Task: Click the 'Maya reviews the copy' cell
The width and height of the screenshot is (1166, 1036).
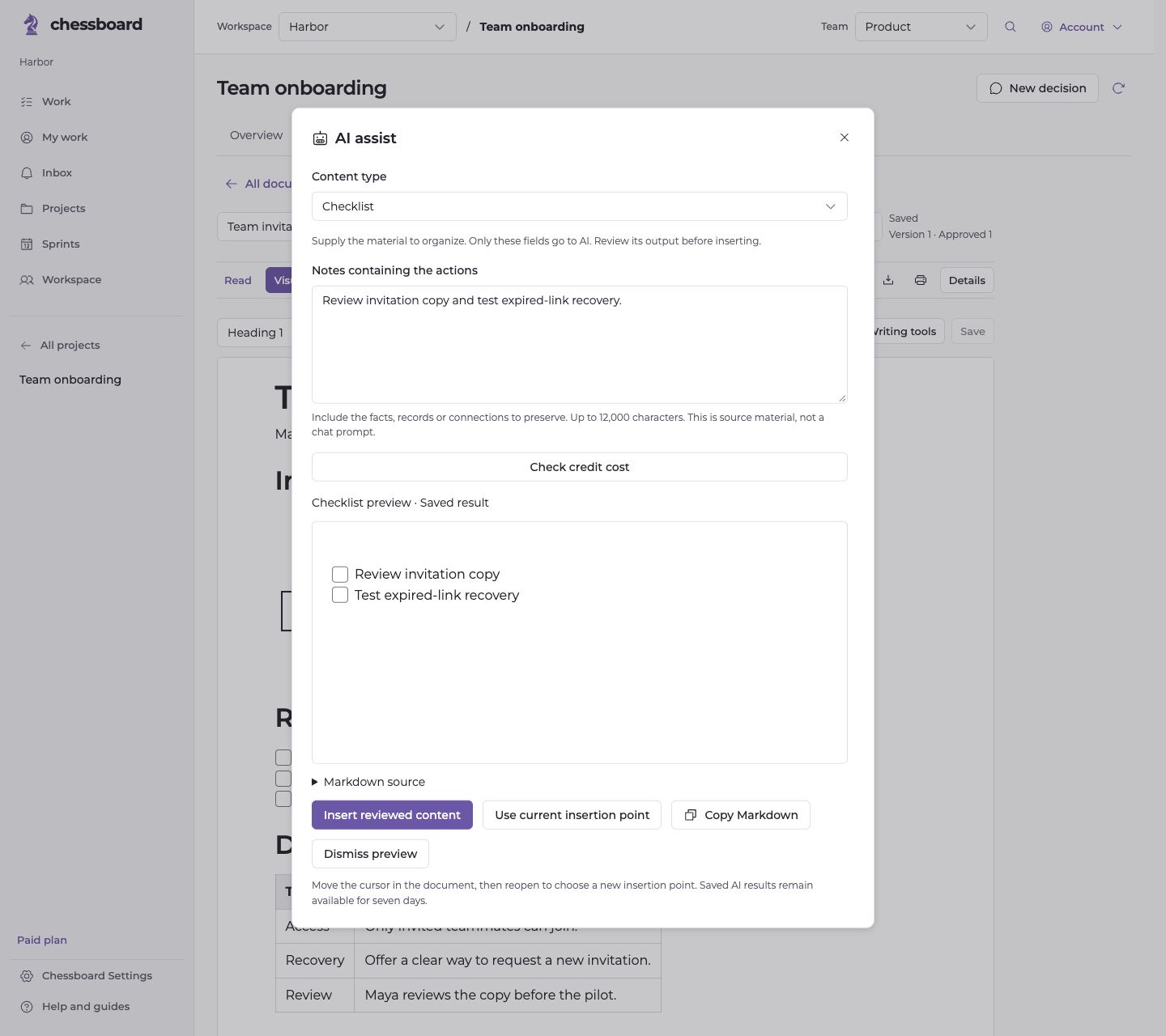Action: click(x=508, y=996)
